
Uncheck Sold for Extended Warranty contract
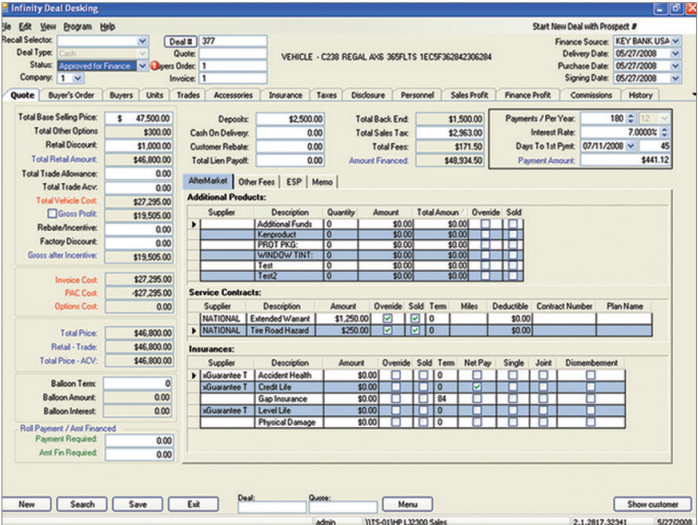coord(413,318)
